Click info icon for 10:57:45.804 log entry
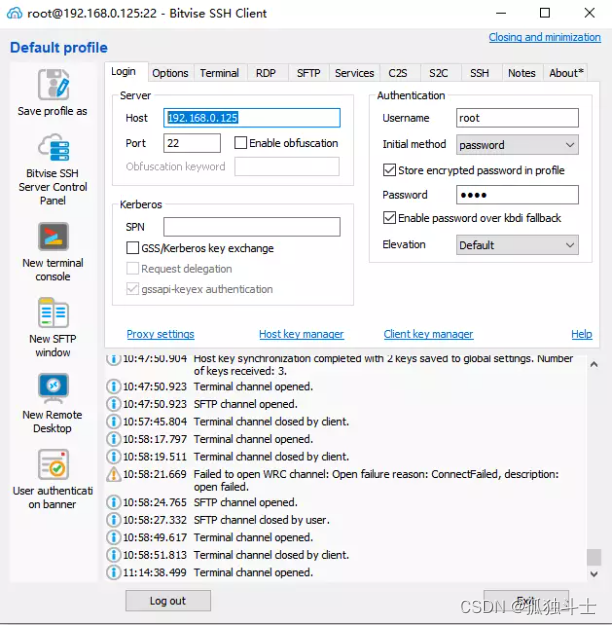The width and height of the screenshot is (612, 625). tap(114, 421)
